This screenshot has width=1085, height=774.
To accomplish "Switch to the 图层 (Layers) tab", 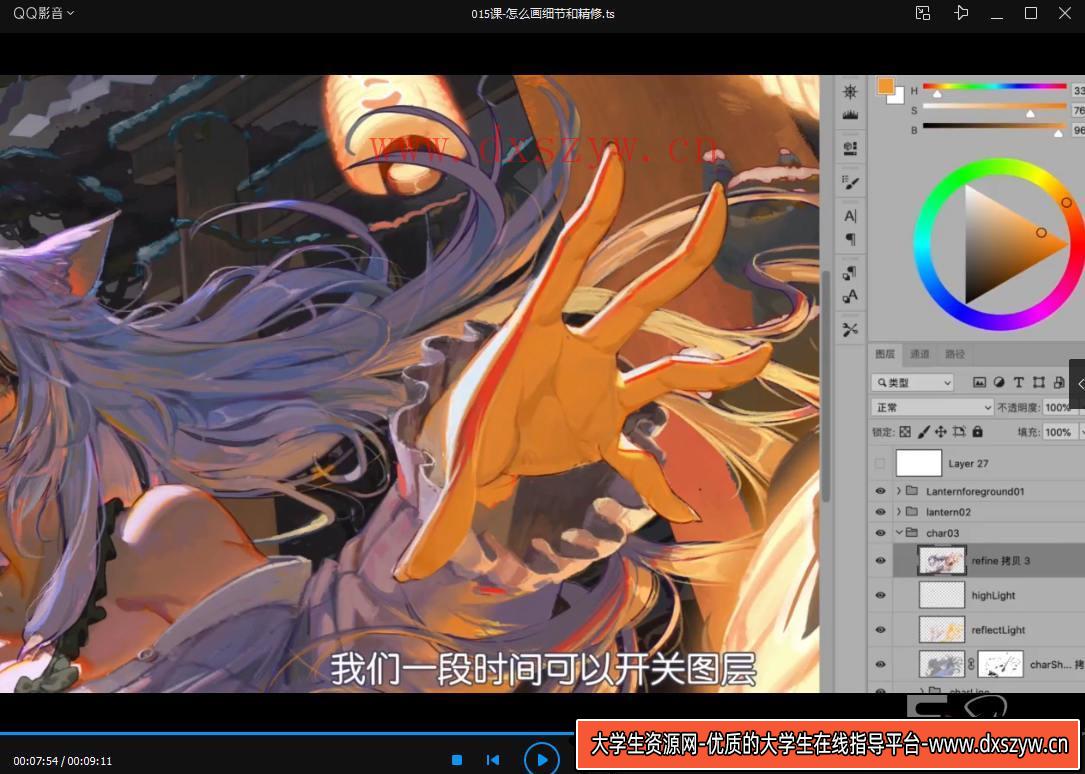I will (x=885, y=354).
